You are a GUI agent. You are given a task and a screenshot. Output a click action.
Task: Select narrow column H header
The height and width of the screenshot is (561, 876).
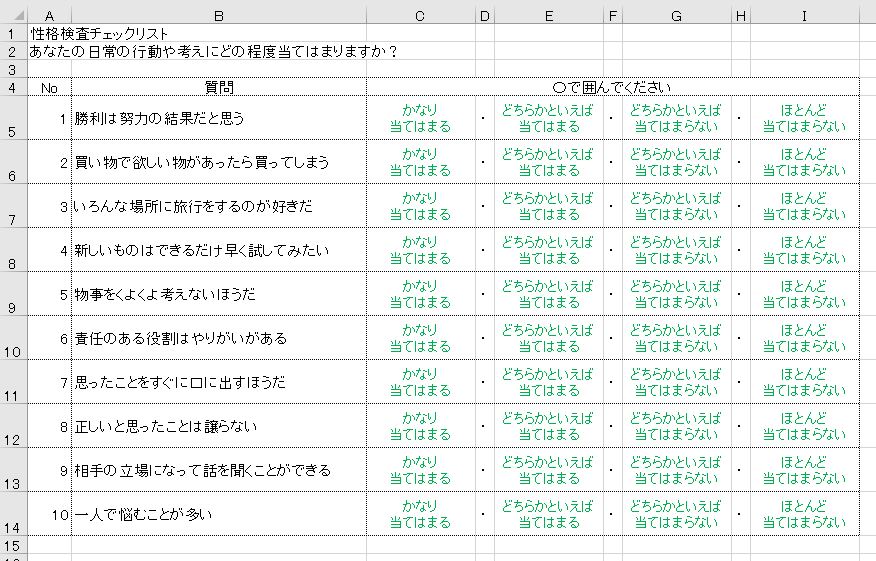pyautogui.click(x=741, y=16)
